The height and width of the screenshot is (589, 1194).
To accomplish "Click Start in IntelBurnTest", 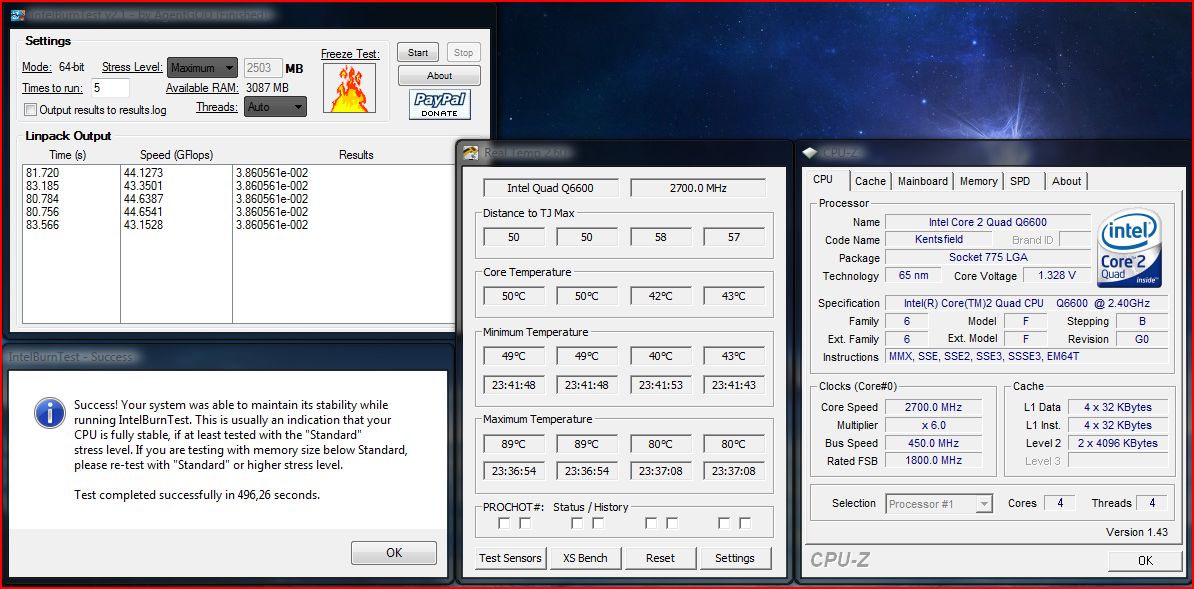I will click(x=418, y=53).
